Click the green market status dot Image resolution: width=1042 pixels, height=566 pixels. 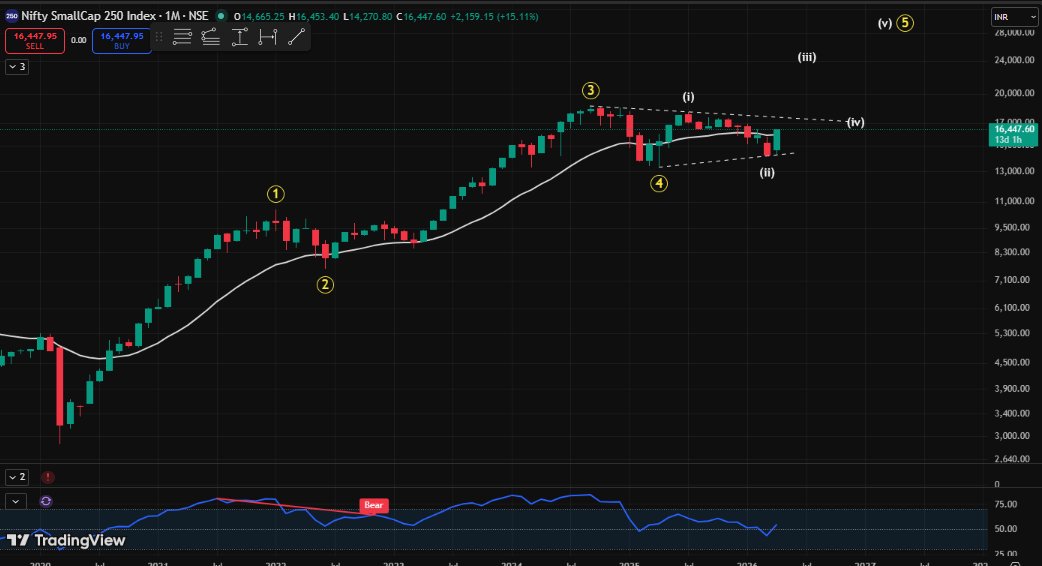[221, 16]
